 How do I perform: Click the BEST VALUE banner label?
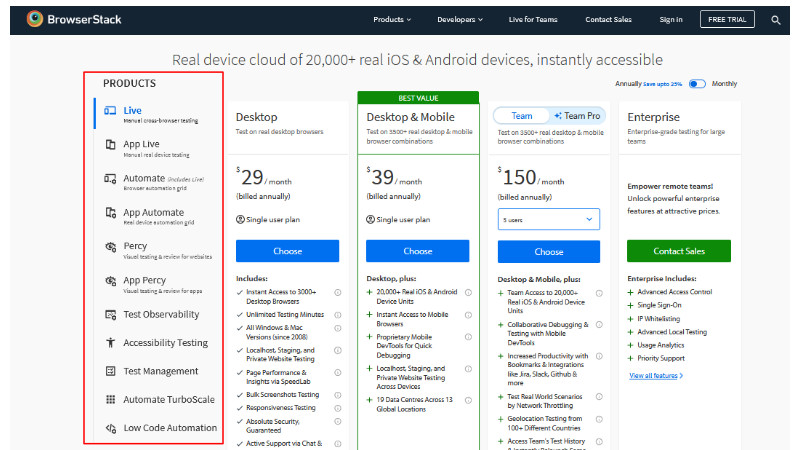[418, 98]
